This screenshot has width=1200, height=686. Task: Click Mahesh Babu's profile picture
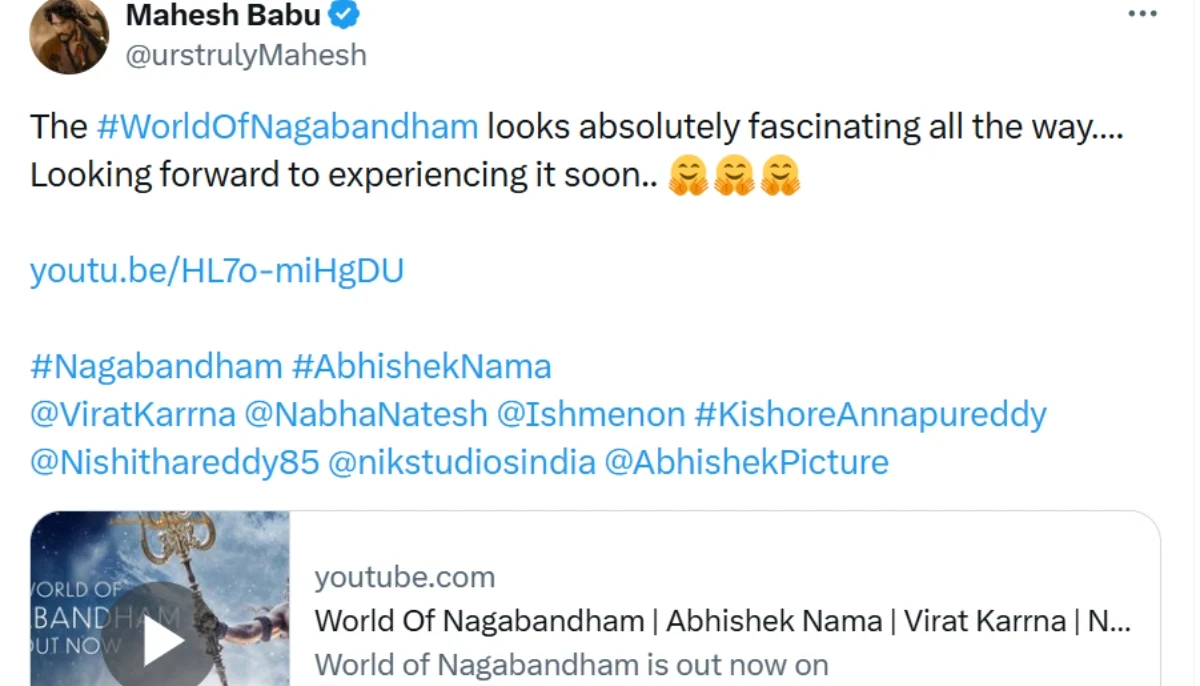(x=68, y=37)
